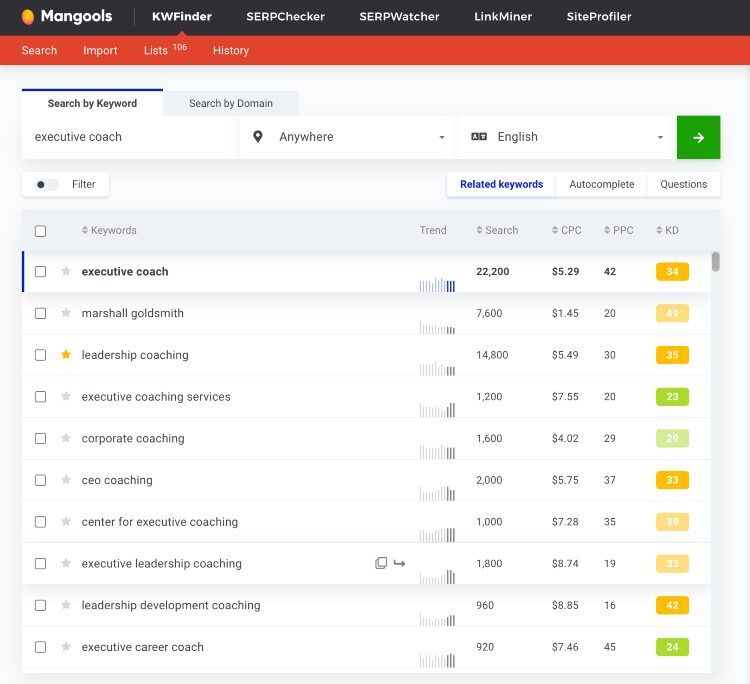Sort by CPC column
Viewport: 750px width, 684px height.
pyautogui.click(x=566, y=230)
